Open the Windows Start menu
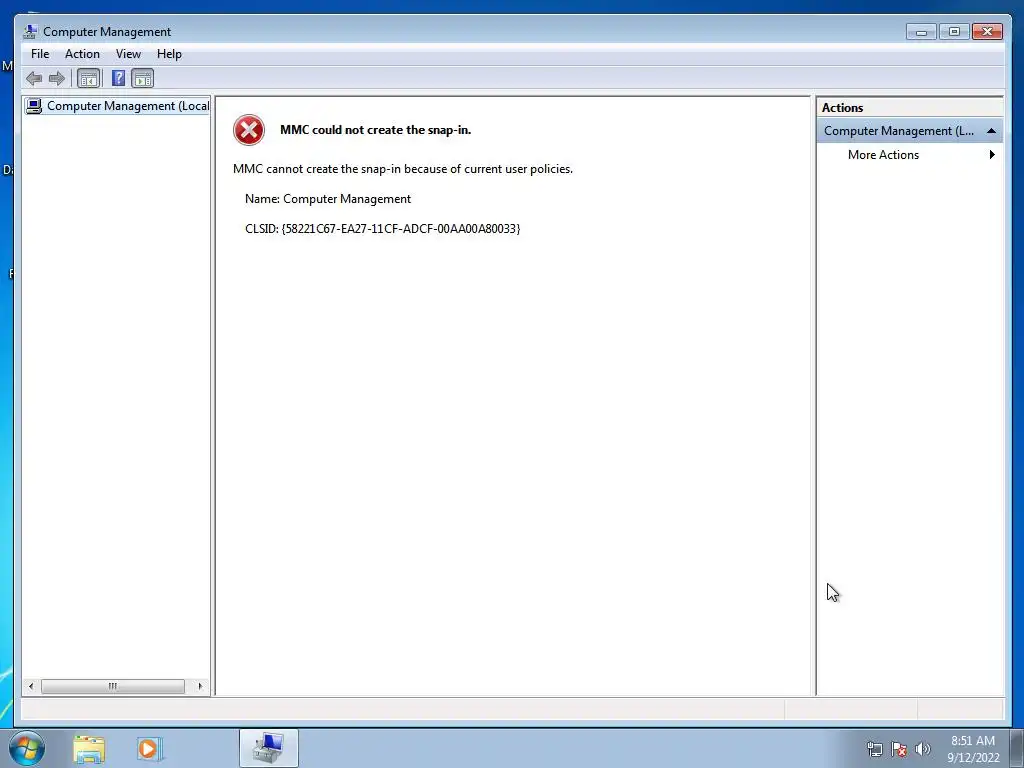The height and width of the screenshot is (768, 1024). (x=27, y=748)
